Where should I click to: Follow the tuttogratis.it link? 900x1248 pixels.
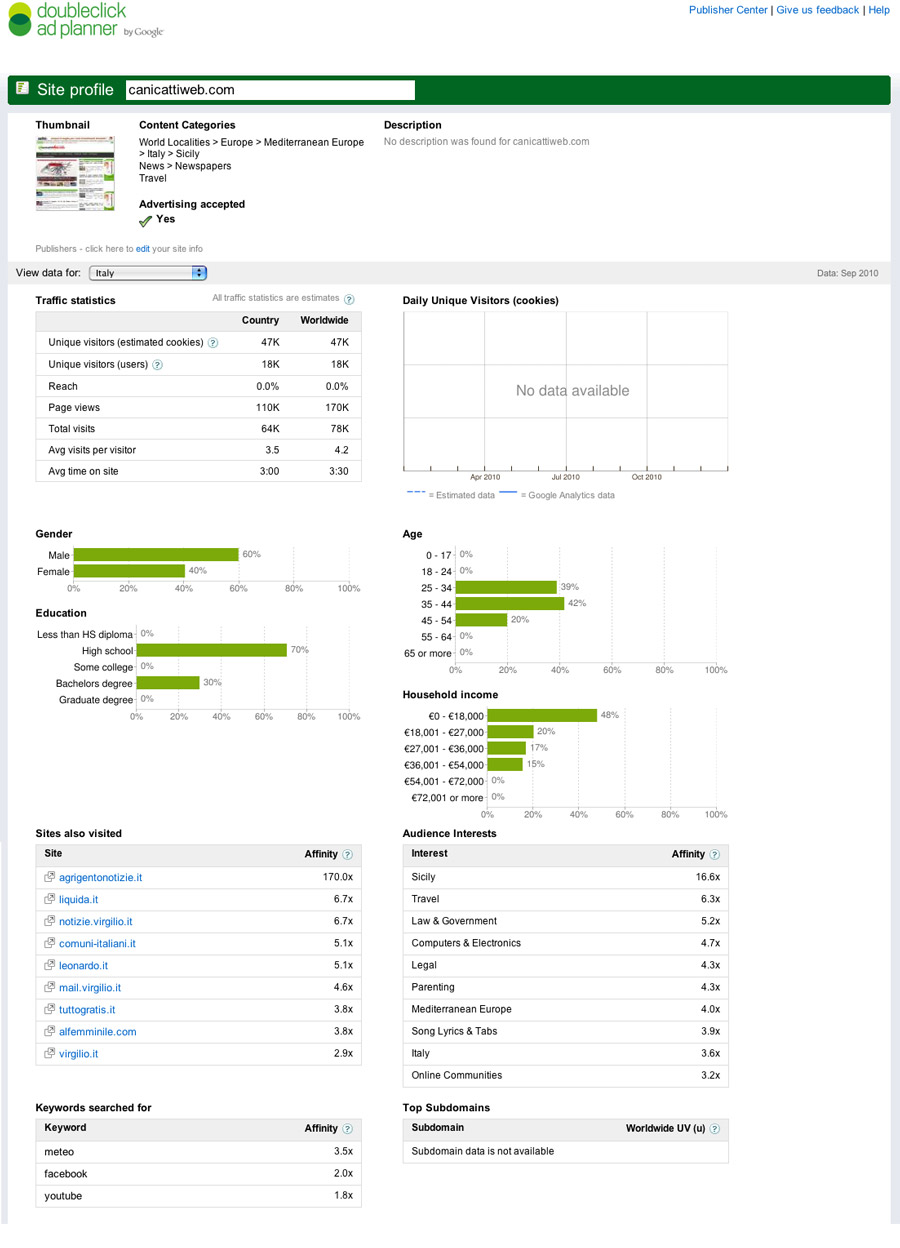coord(87,1010)
